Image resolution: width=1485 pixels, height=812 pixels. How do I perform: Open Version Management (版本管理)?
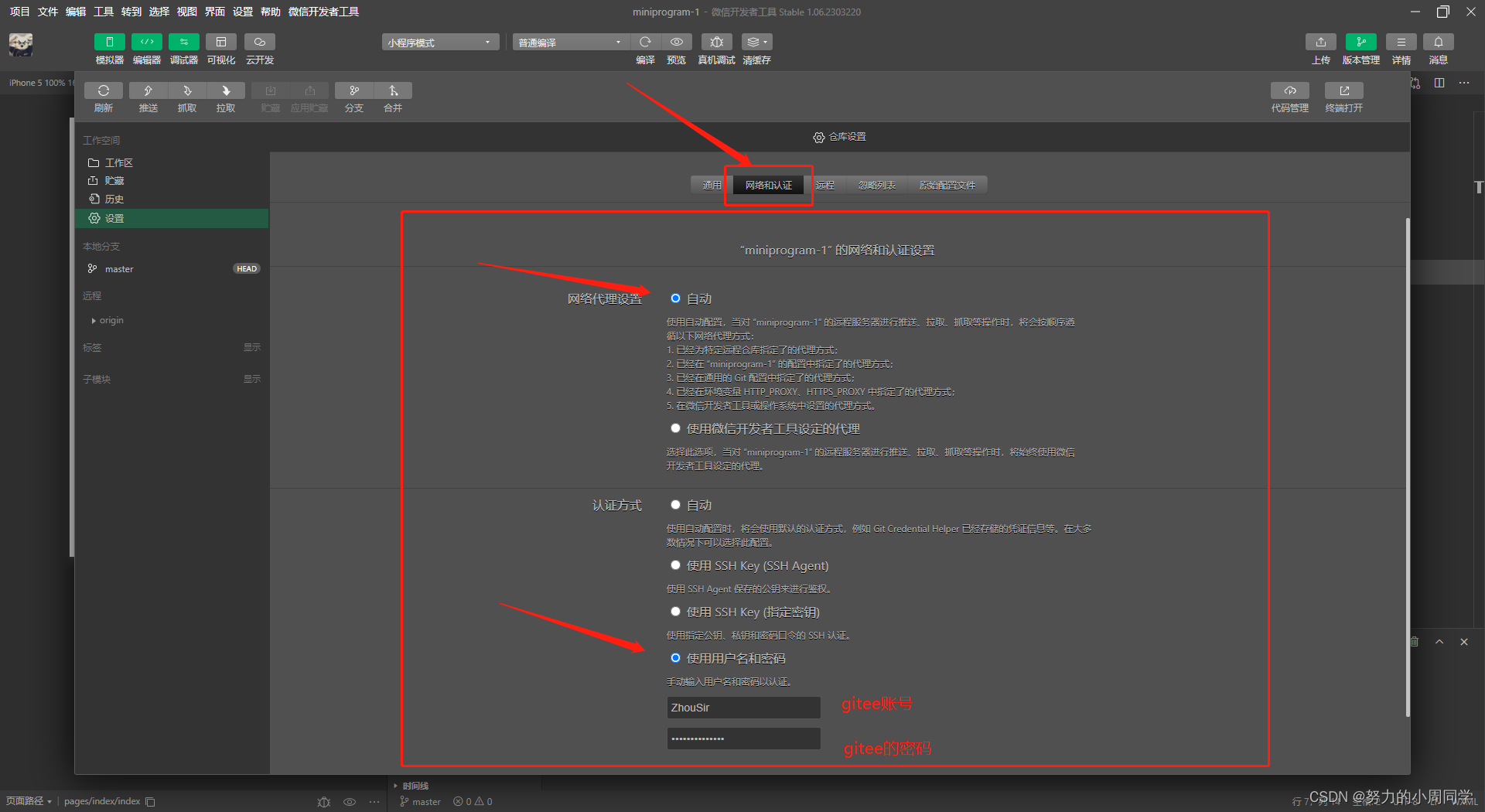[1361, 42]
